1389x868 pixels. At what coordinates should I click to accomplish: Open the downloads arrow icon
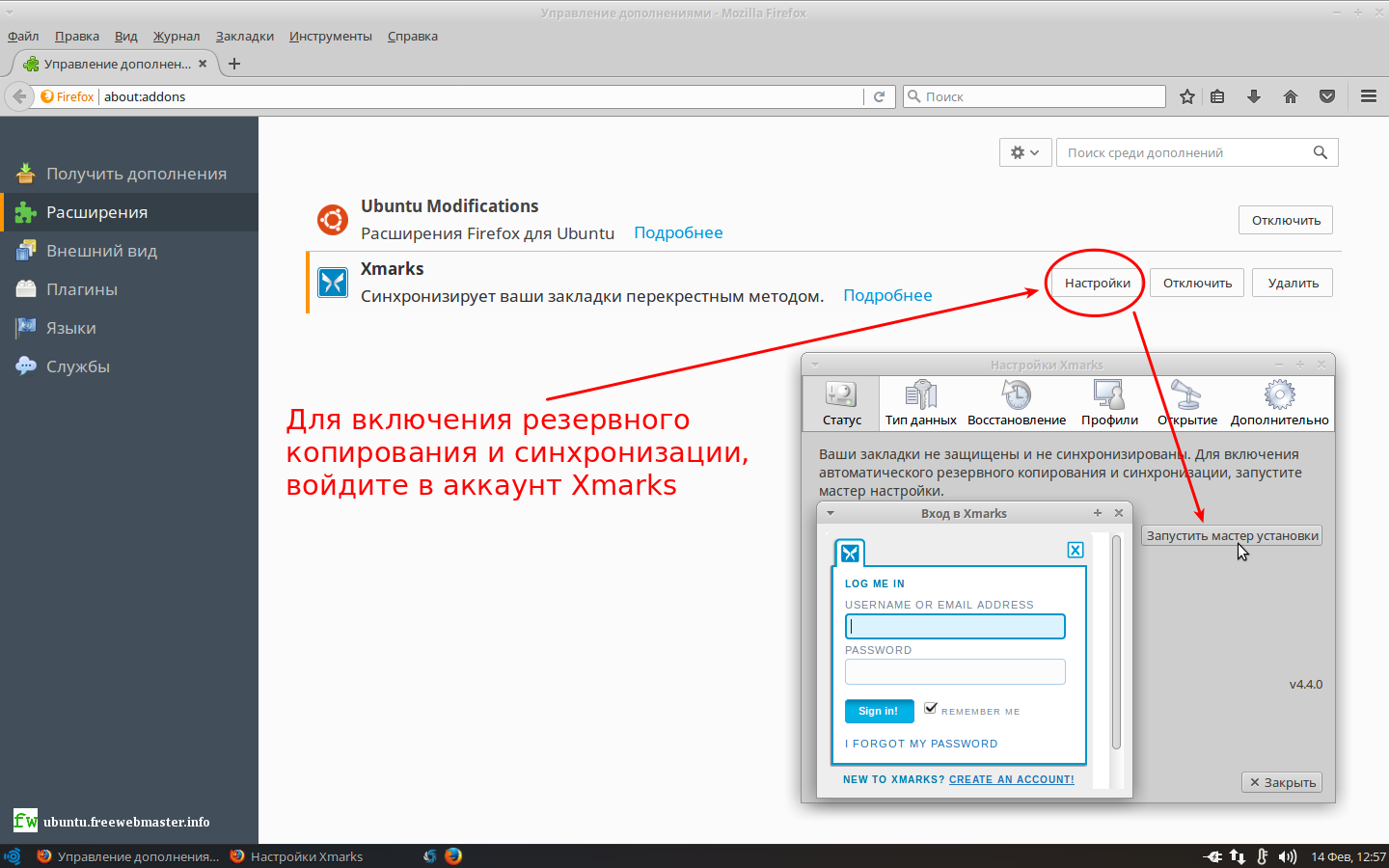[x=1254, y=96]
